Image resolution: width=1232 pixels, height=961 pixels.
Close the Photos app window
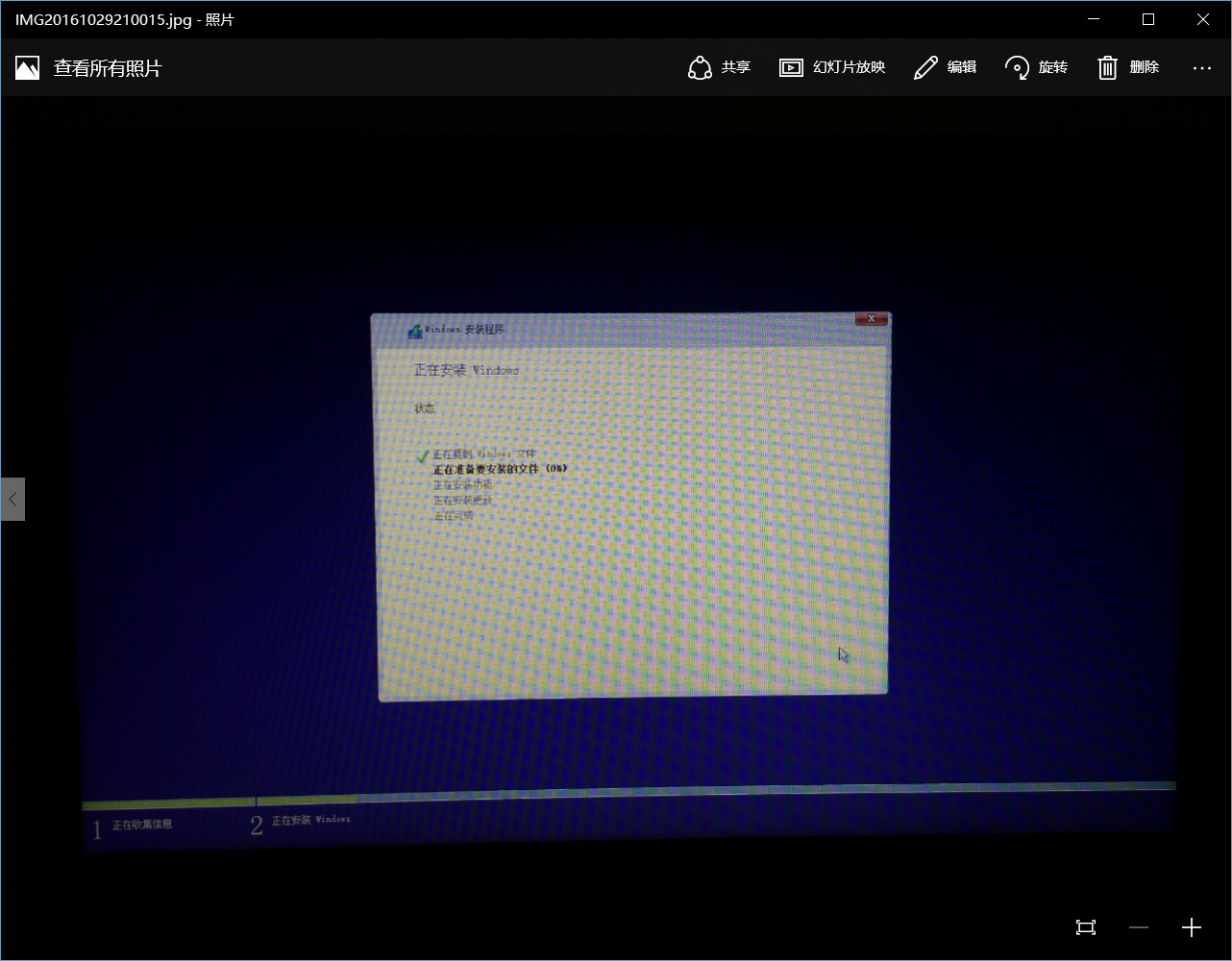[x=1203, y=19]
